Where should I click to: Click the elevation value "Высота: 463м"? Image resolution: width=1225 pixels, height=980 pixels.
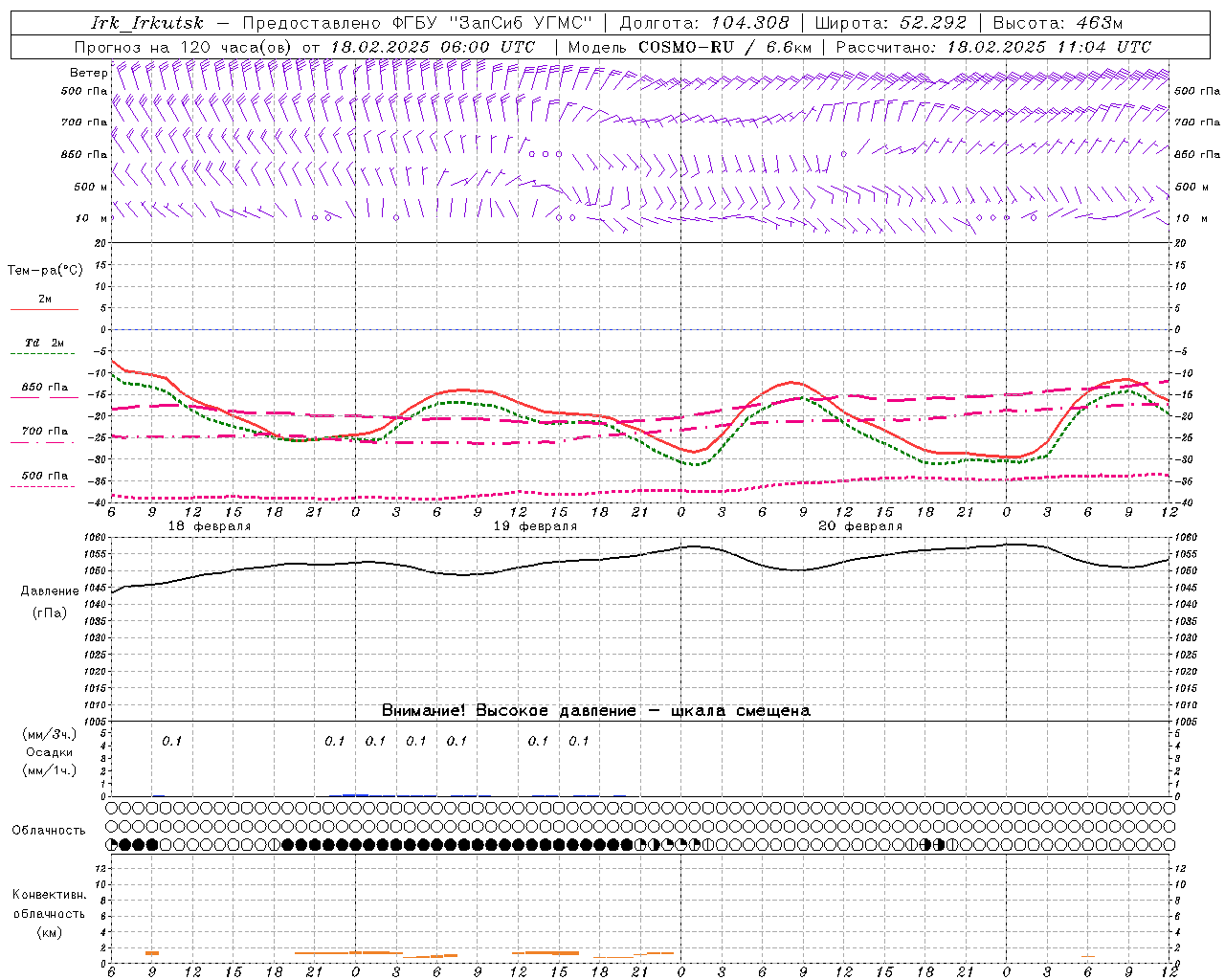[1058, 23]
